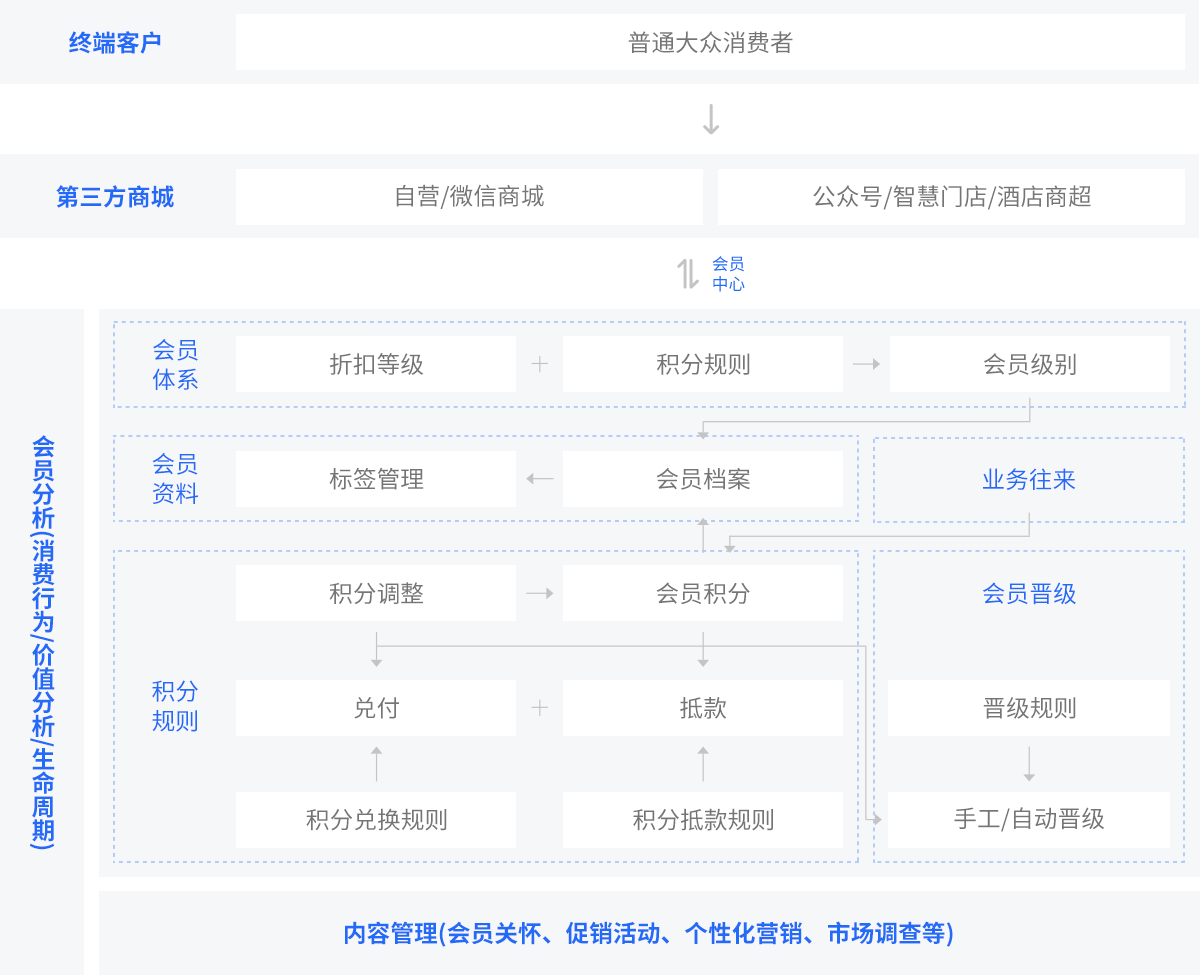Click the arrow from 积分调整 to 会员积分
The image size is (1200, 975).
pyautogui.click(x=540, y=593)
